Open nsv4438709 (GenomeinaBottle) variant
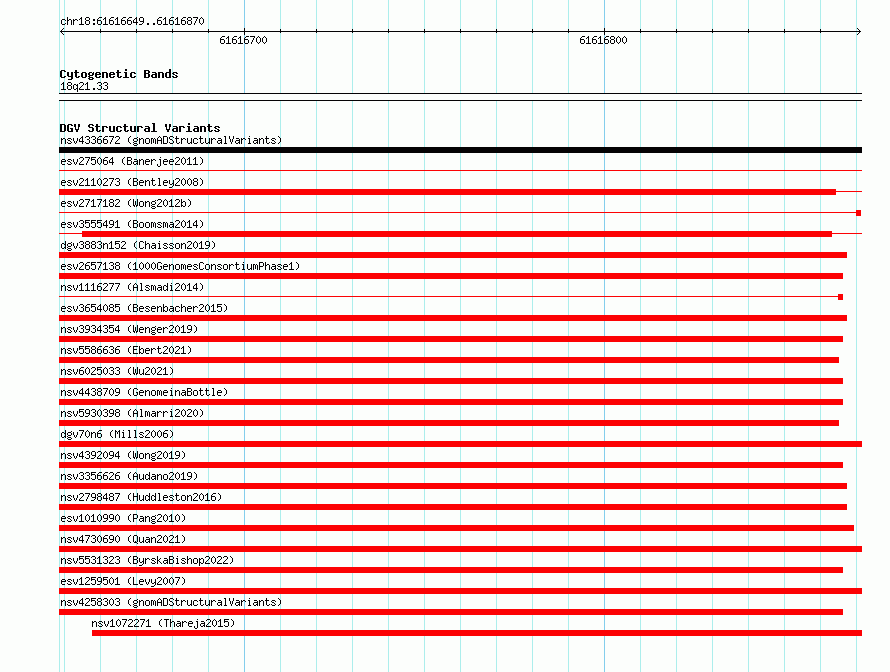The width and height of the screenshot is (890, 672). click(144, 392)
